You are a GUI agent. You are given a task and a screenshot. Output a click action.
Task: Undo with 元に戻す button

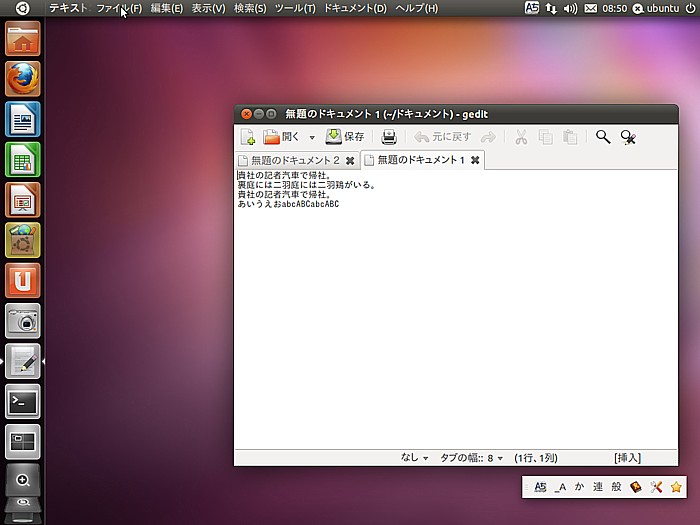442,137
